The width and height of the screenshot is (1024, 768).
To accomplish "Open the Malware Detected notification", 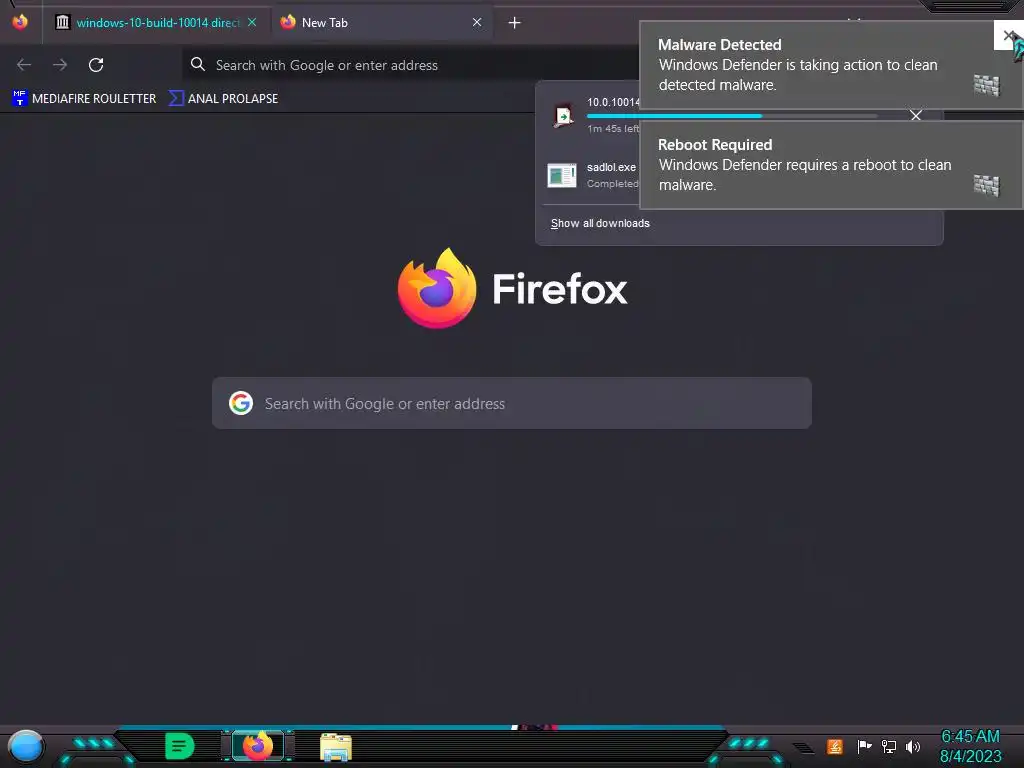I will point(831,65).
